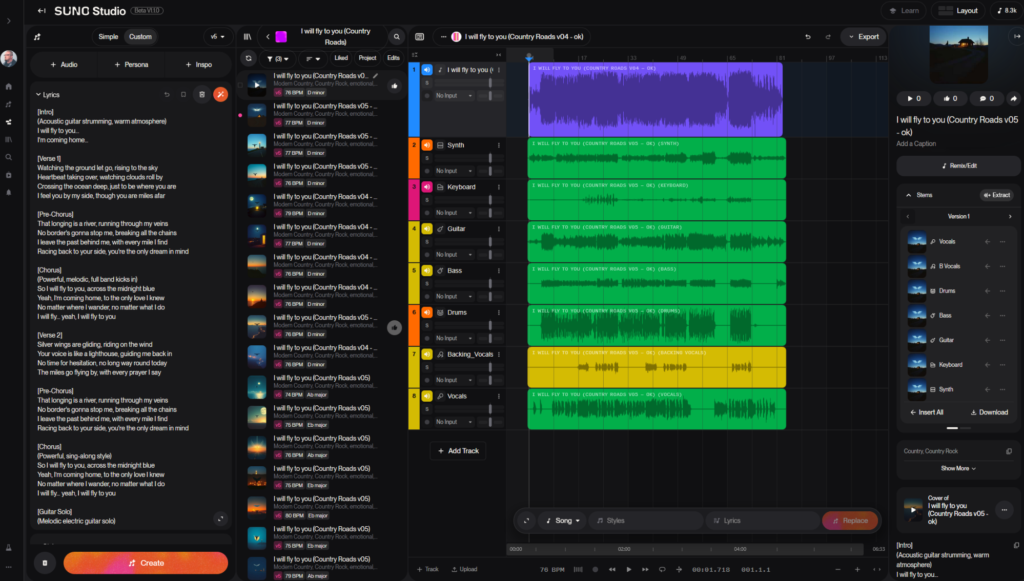Screen dimensions: 1024x581
Task: Open Keyboard track three-dot menu
Action: (x=499, y=187)
